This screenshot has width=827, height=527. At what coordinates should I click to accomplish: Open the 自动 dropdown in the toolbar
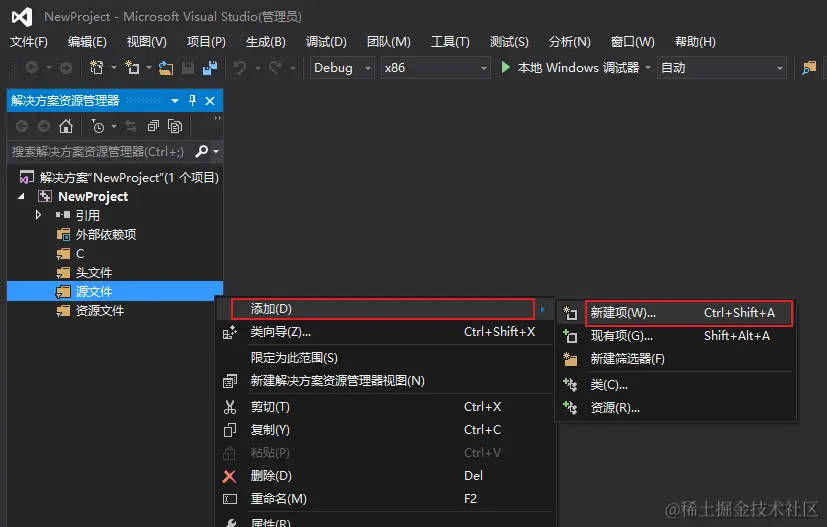780,68
